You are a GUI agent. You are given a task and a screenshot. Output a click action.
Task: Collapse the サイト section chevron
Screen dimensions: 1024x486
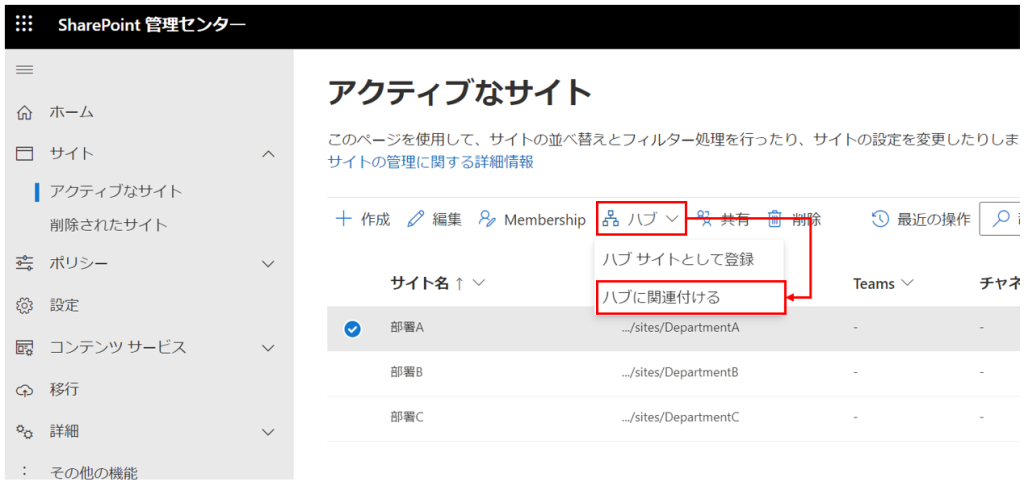[268, 153]
